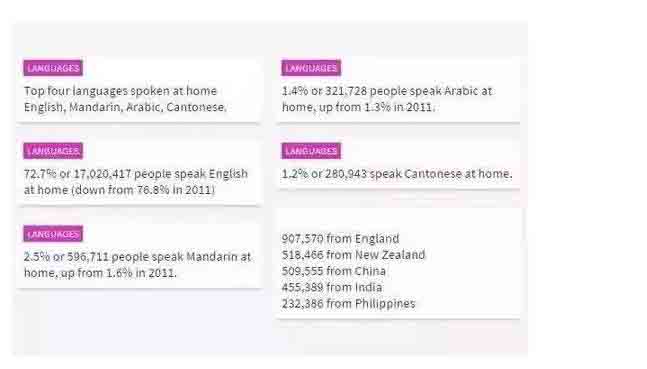
Task: Select the '518,466 from New Zealand' line
Action: click(353, 255)
